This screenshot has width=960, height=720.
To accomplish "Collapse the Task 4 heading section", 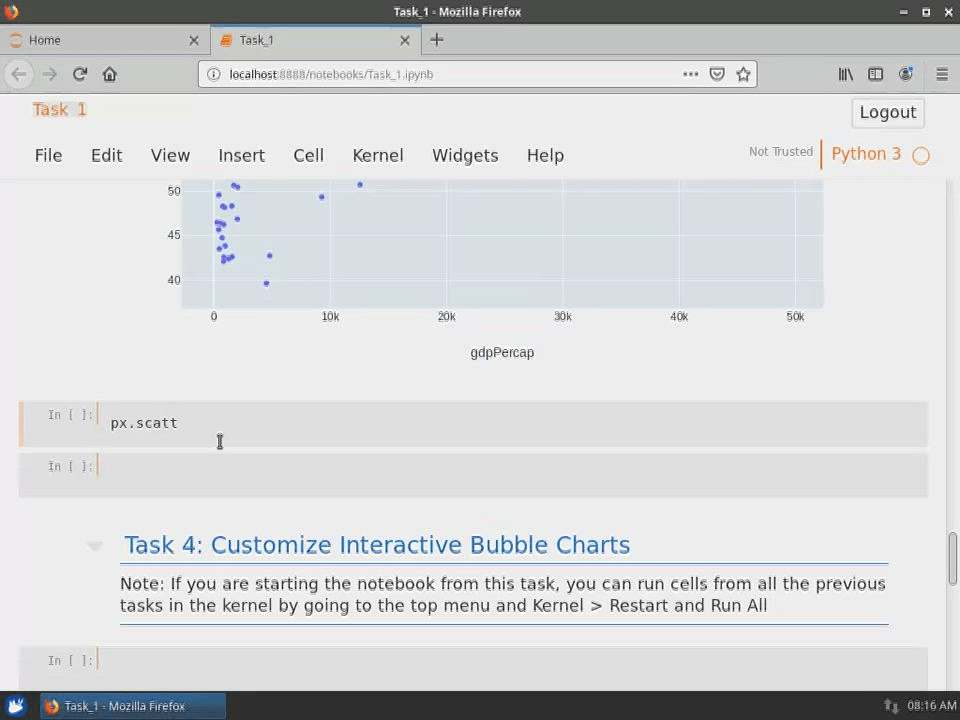I will (94, 545).
